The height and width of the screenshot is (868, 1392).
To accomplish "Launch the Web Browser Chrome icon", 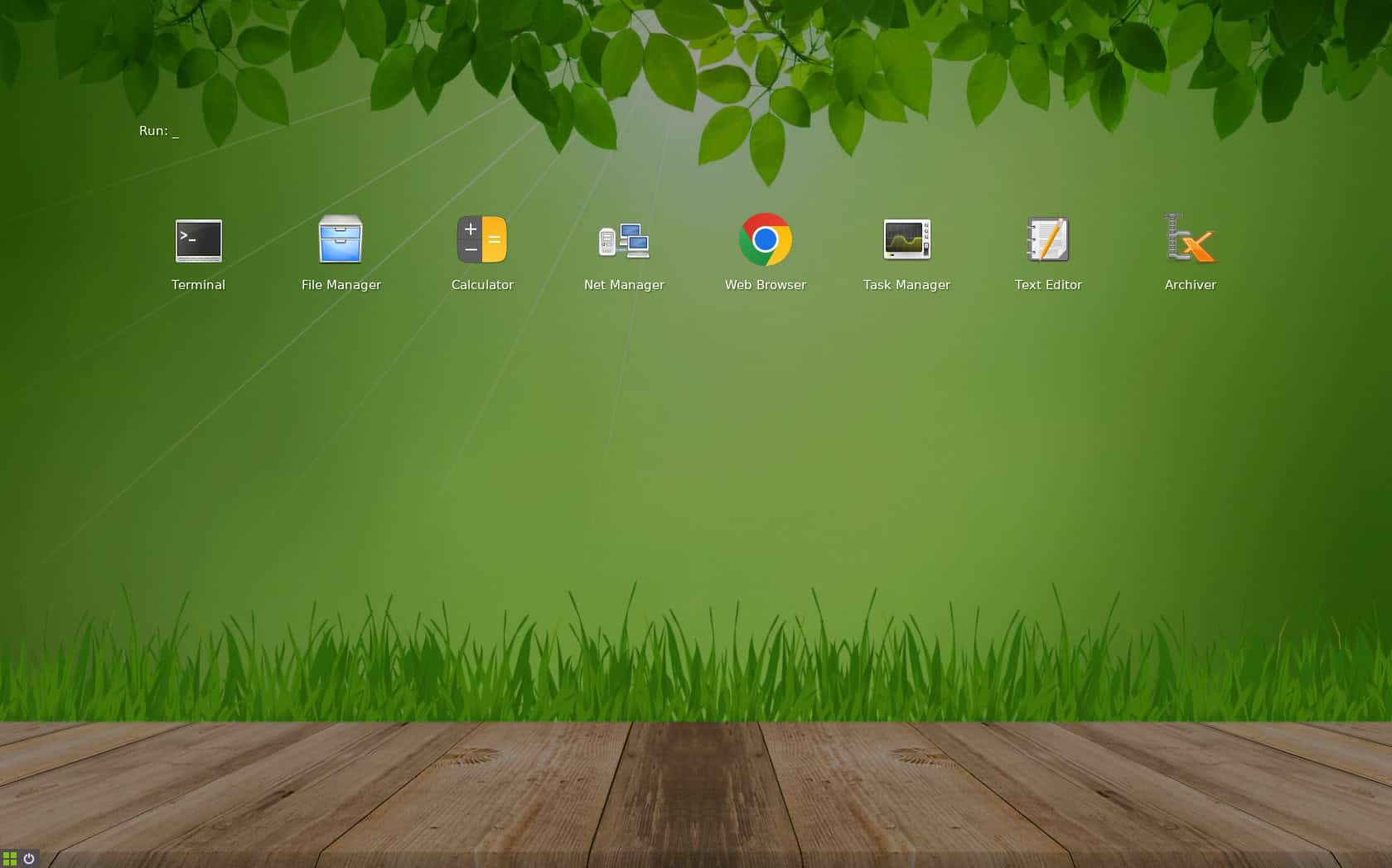I will pos(765,240).
